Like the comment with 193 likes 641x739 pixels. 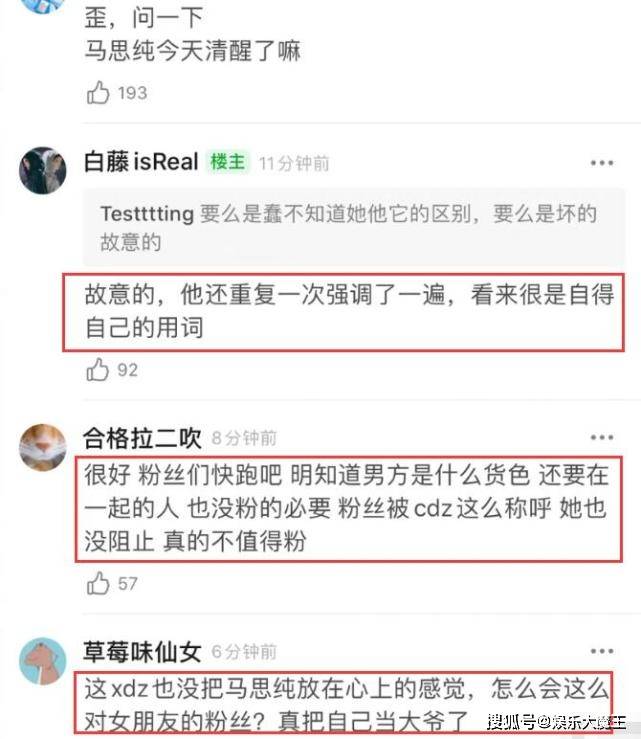point(98,92)
